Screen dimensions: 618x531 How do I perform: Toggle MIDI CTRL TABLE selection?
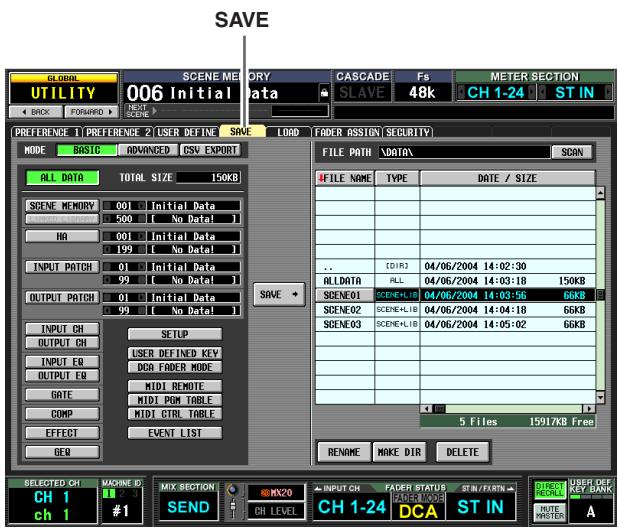point(175,414)
